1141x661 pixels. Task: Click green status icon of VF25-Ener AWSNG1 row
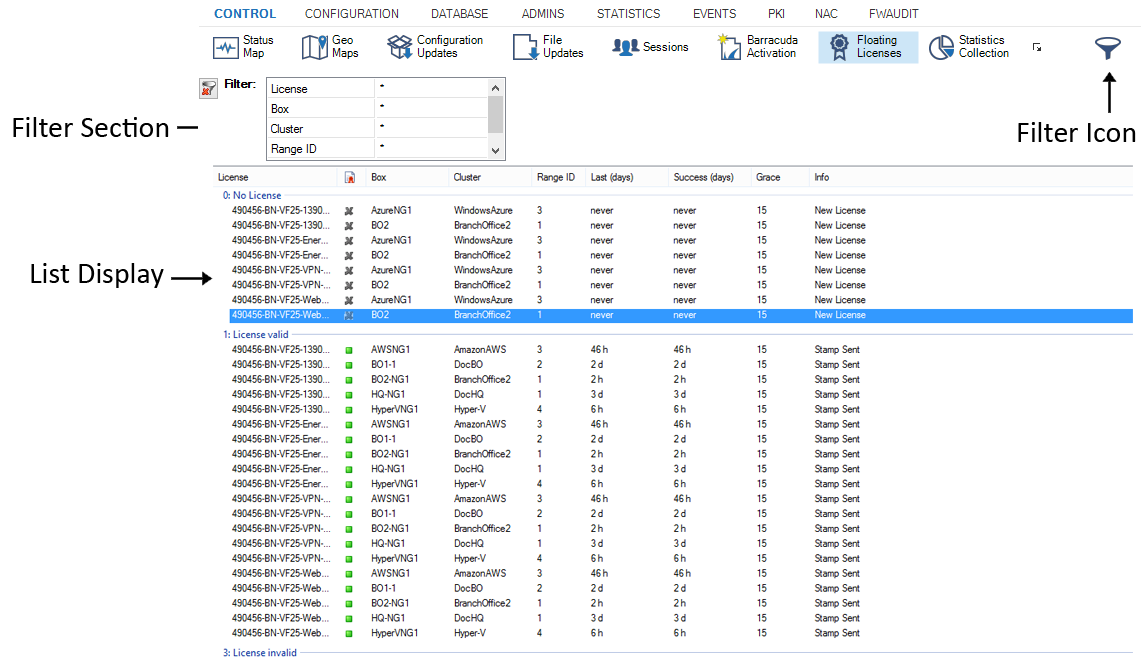coord(349,425)
